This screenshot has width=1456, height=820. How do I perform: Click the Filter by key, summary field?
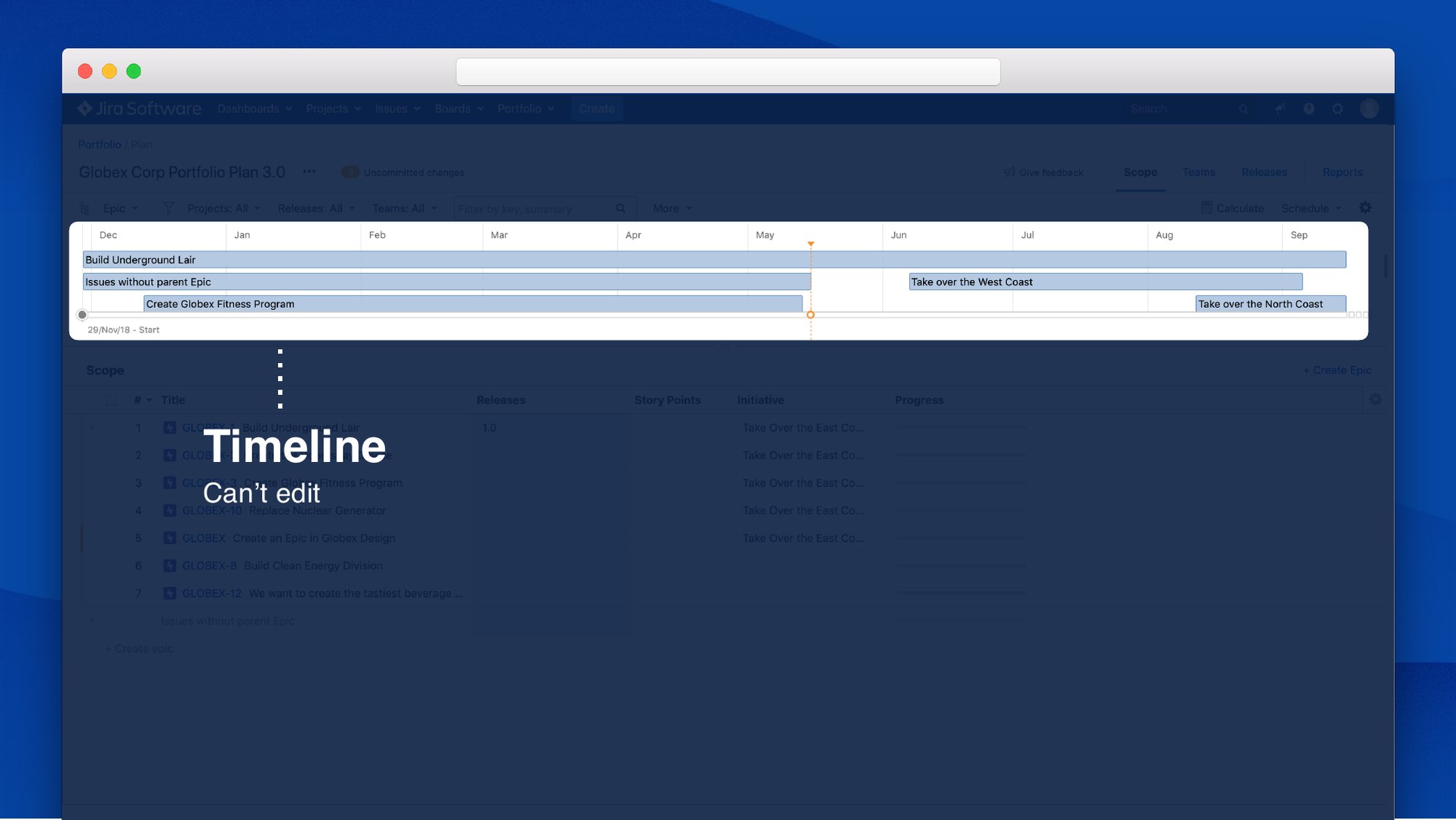(x=545, y=209)
